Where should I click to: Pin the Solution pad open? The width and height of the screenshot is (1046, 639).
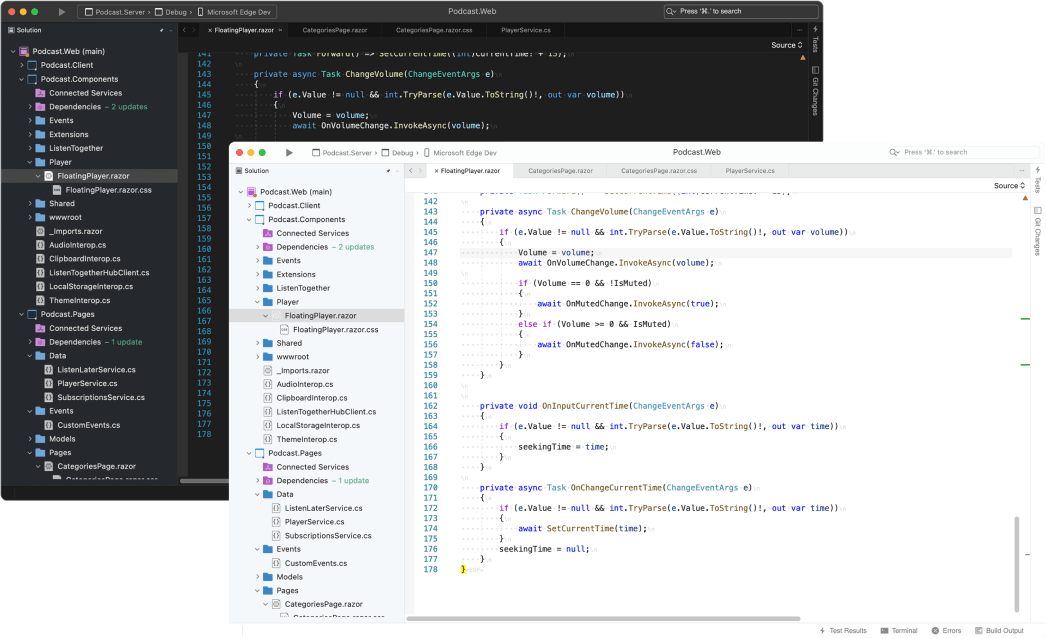pyautogui.click(x=388, y=171)
